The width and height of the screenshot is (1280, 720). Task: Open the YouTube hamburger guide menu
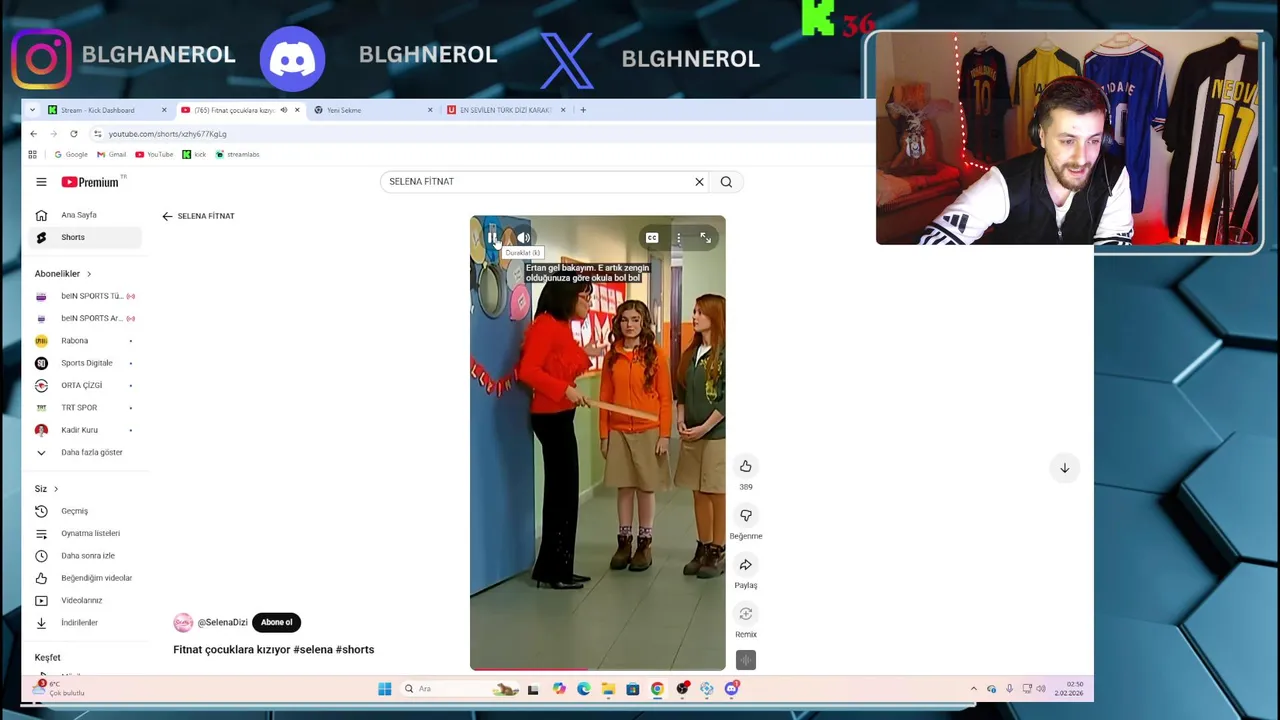tap(41, 182)
